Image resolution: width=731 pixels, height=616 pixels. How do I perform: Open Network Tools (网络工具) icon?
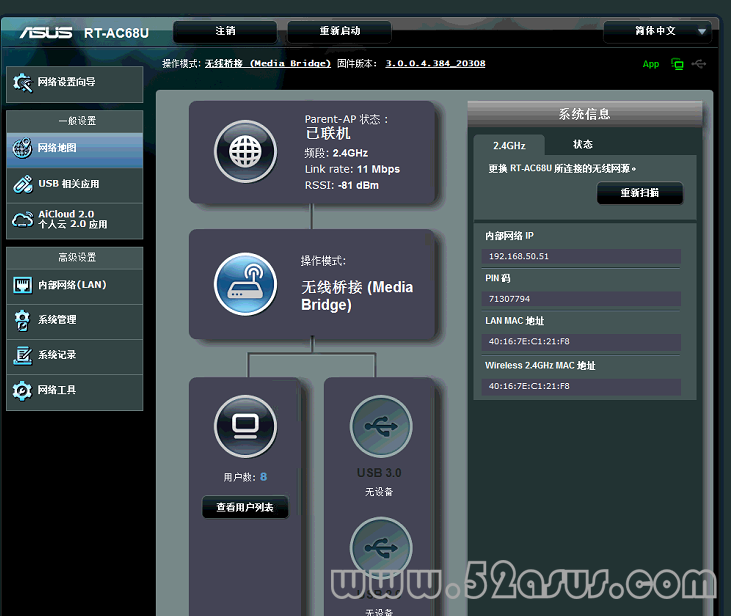[22, 390]
